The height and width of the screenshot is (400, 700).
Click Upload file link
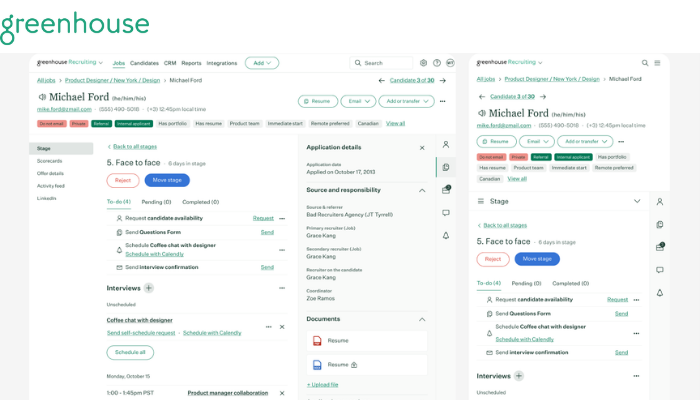pyautogui.click(x=322, y=385)
